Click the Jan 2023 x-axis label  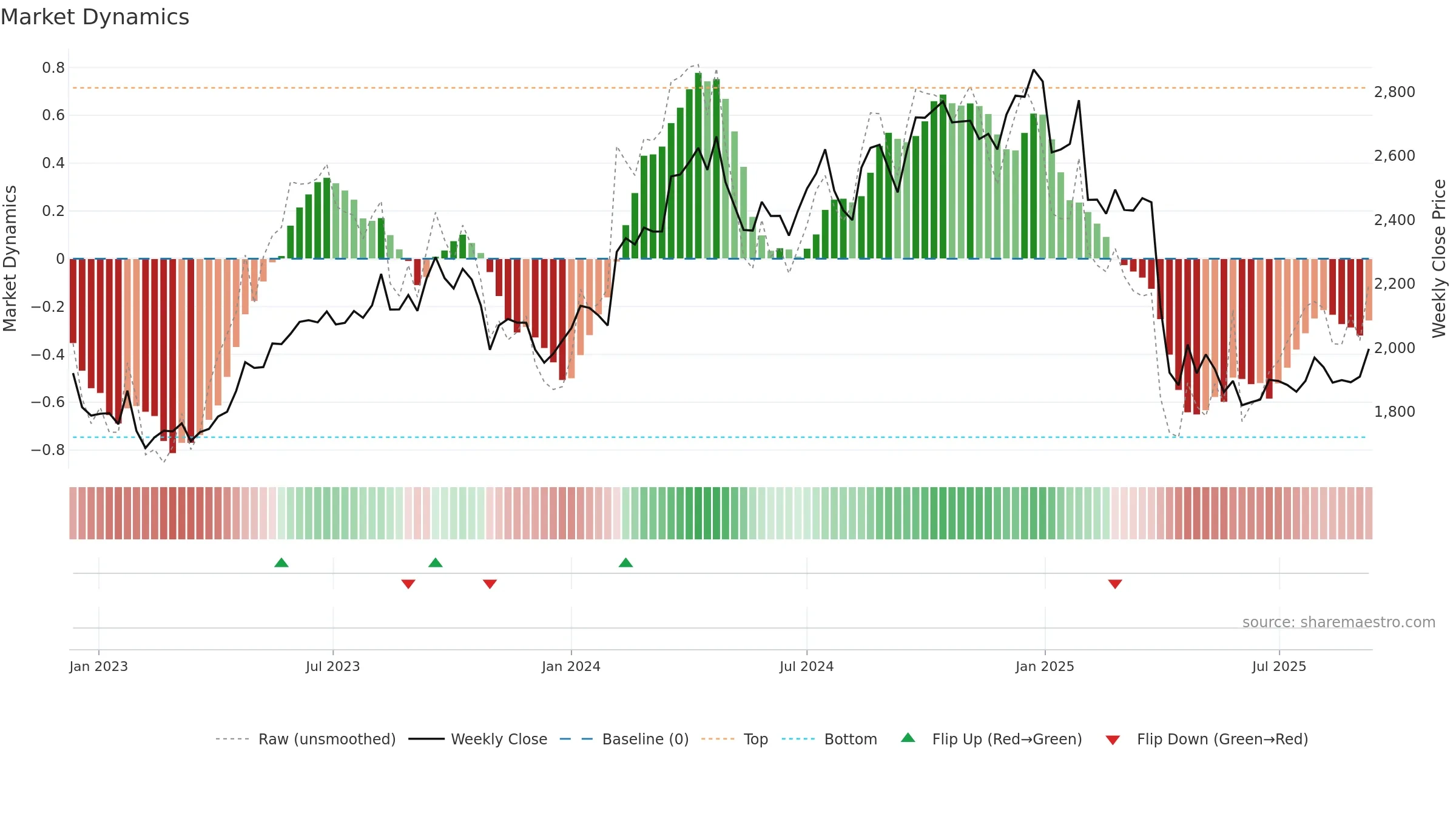pos(98,666)
